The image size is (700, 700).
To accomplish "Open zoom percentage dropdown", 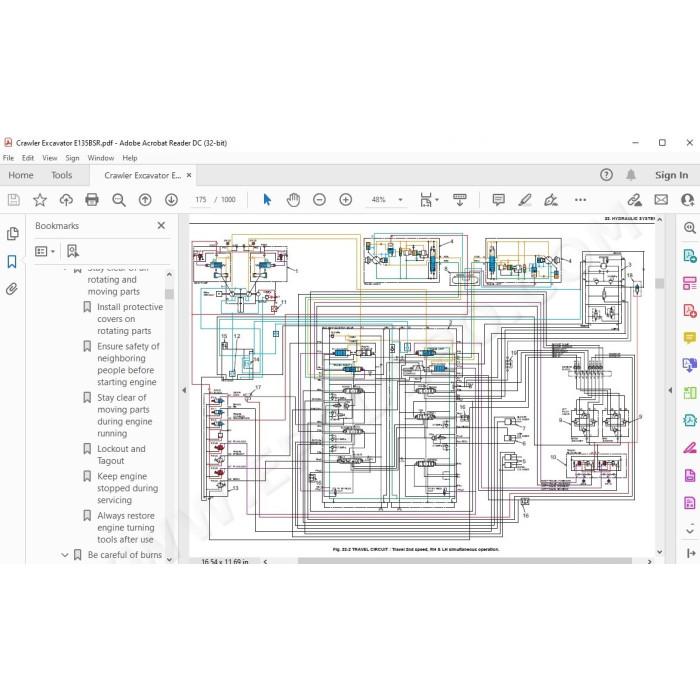I will click(400, 200).
